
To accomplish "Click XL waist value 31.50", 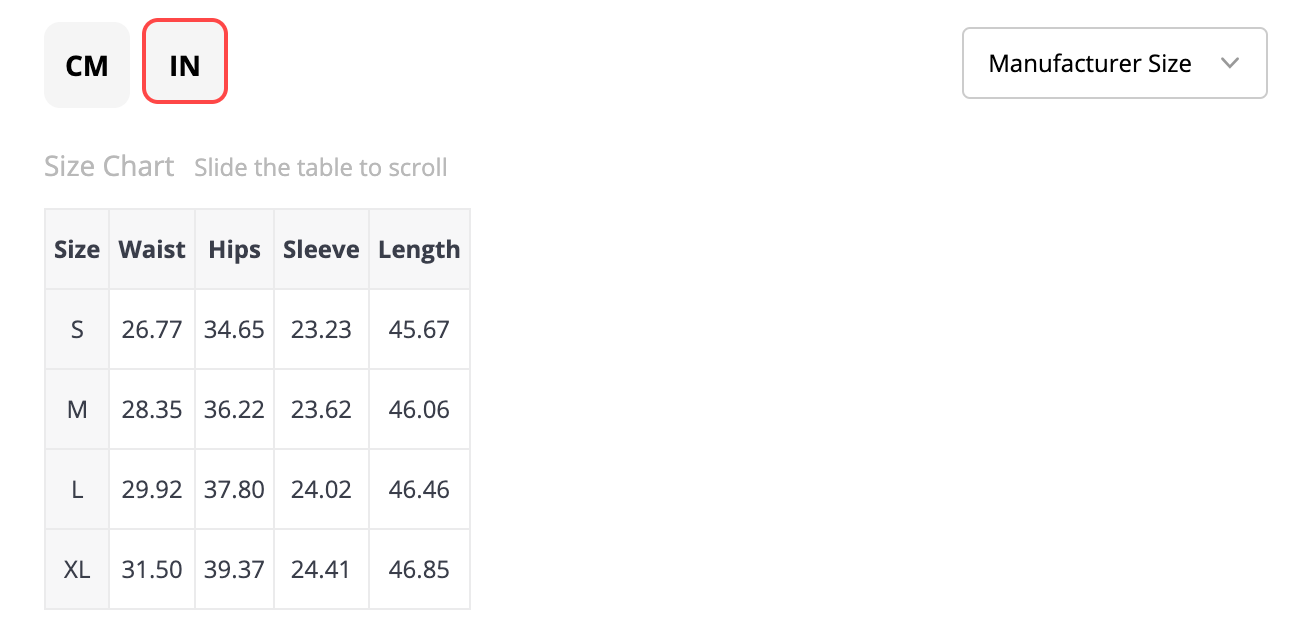I will [152, 570].
